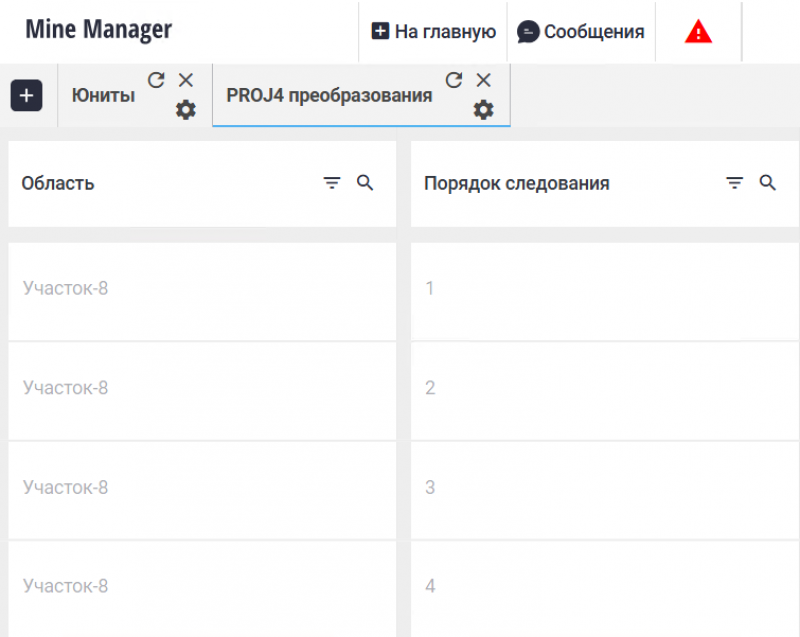Open Сообщения

click(x=581, y=32)
